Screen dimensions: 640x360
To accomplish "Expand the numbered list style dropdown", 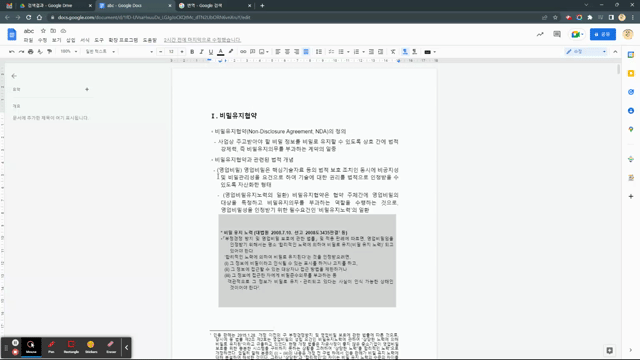I will [363, 52].
